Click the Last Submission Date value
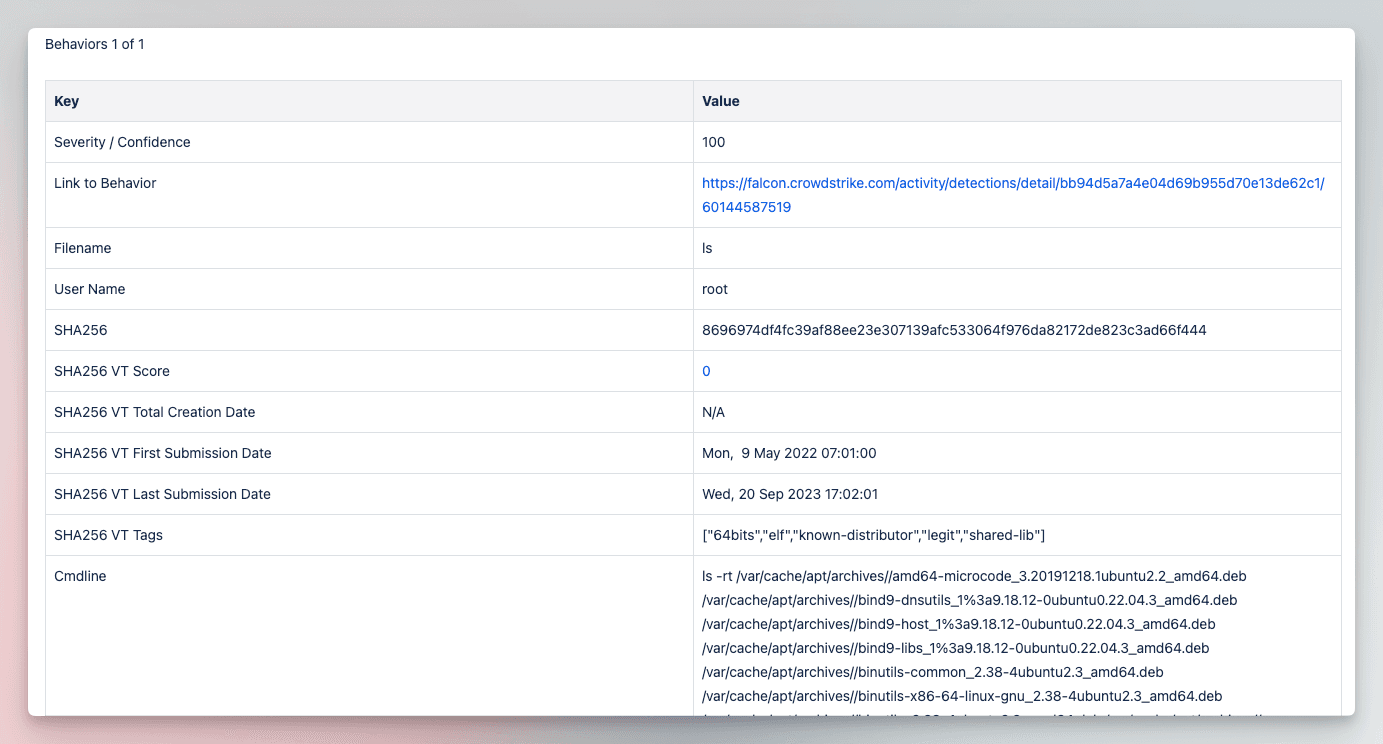 coord(790,494)
